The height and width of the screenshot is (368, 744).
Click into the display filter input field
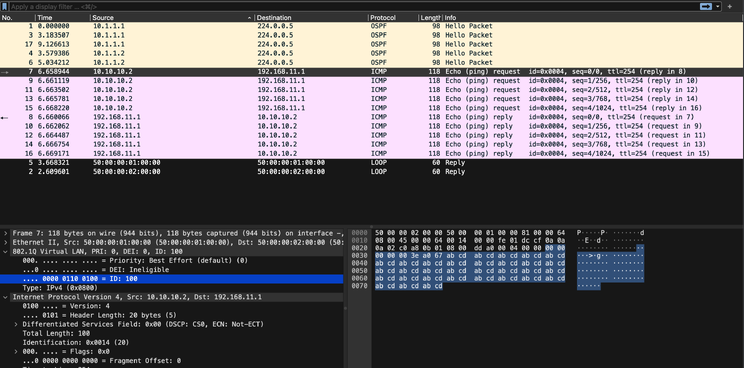353,7
